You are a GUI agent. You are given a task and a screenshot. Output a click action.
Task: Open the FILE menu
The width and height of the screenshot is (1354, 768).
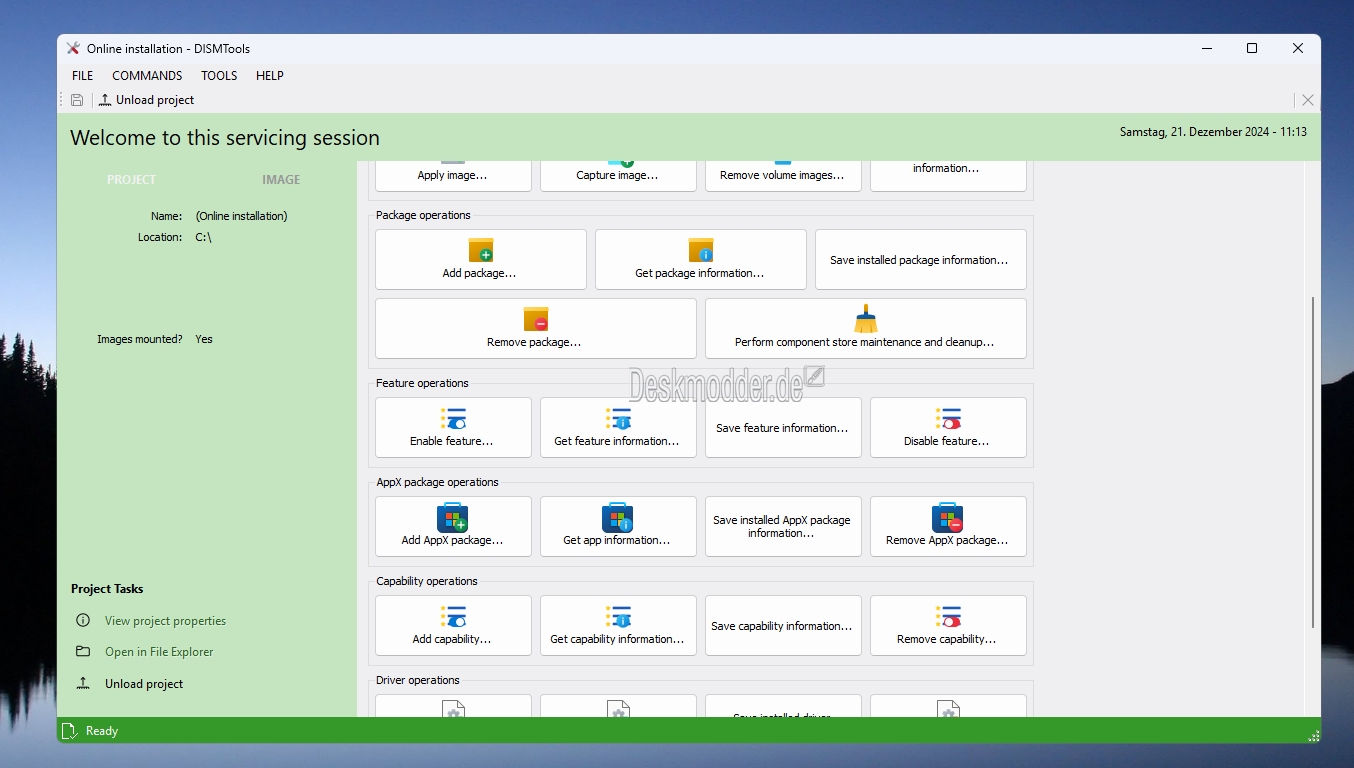pyautogui.click(x=83, y=75)
